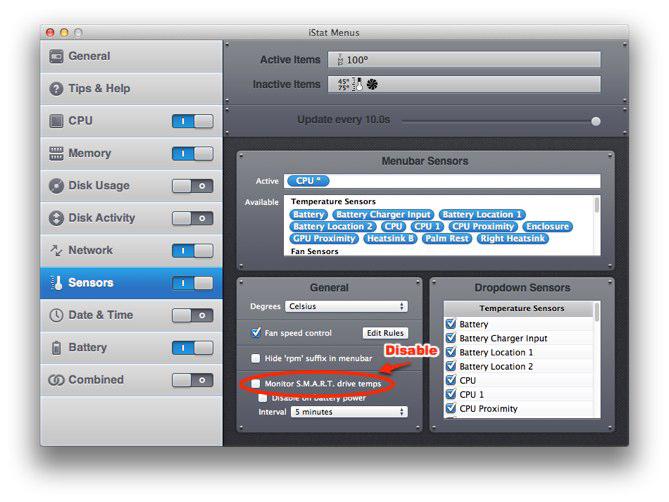Click the Available sensors list scrollbar
The height and width of the screenshot is (502, 669).
[596, 205]
